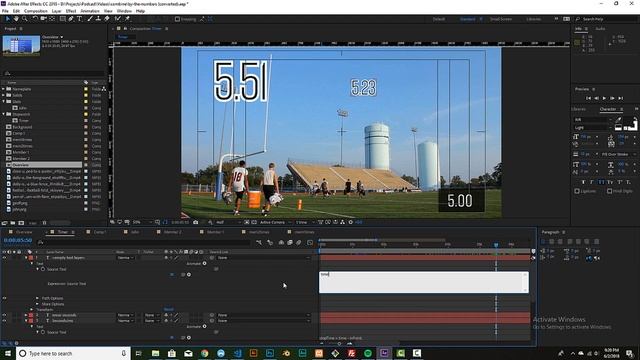The height and width of the screenshot is (360, 640).
Task: Toggle the Source Text stopwatch of layer 1
Action: tap(43, 269)
